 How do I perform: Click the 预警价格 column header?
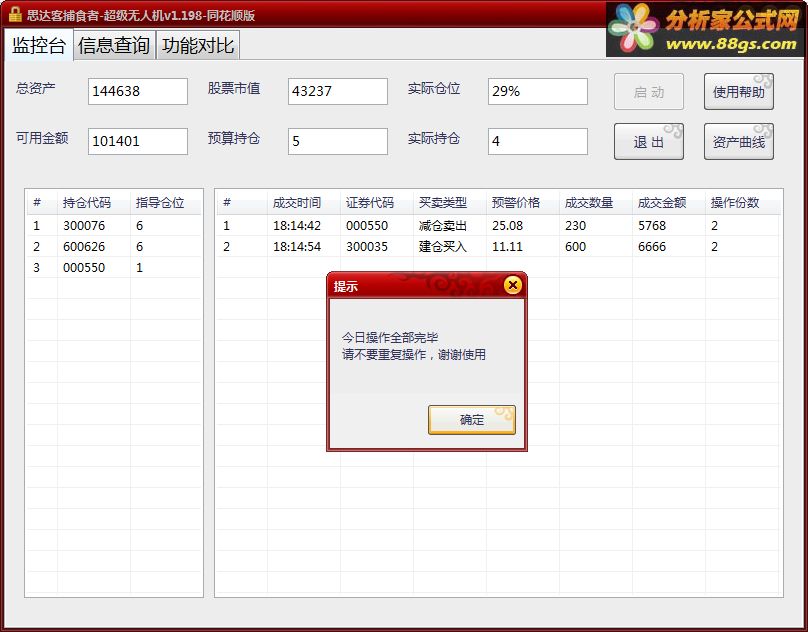(x=523, y=203)
